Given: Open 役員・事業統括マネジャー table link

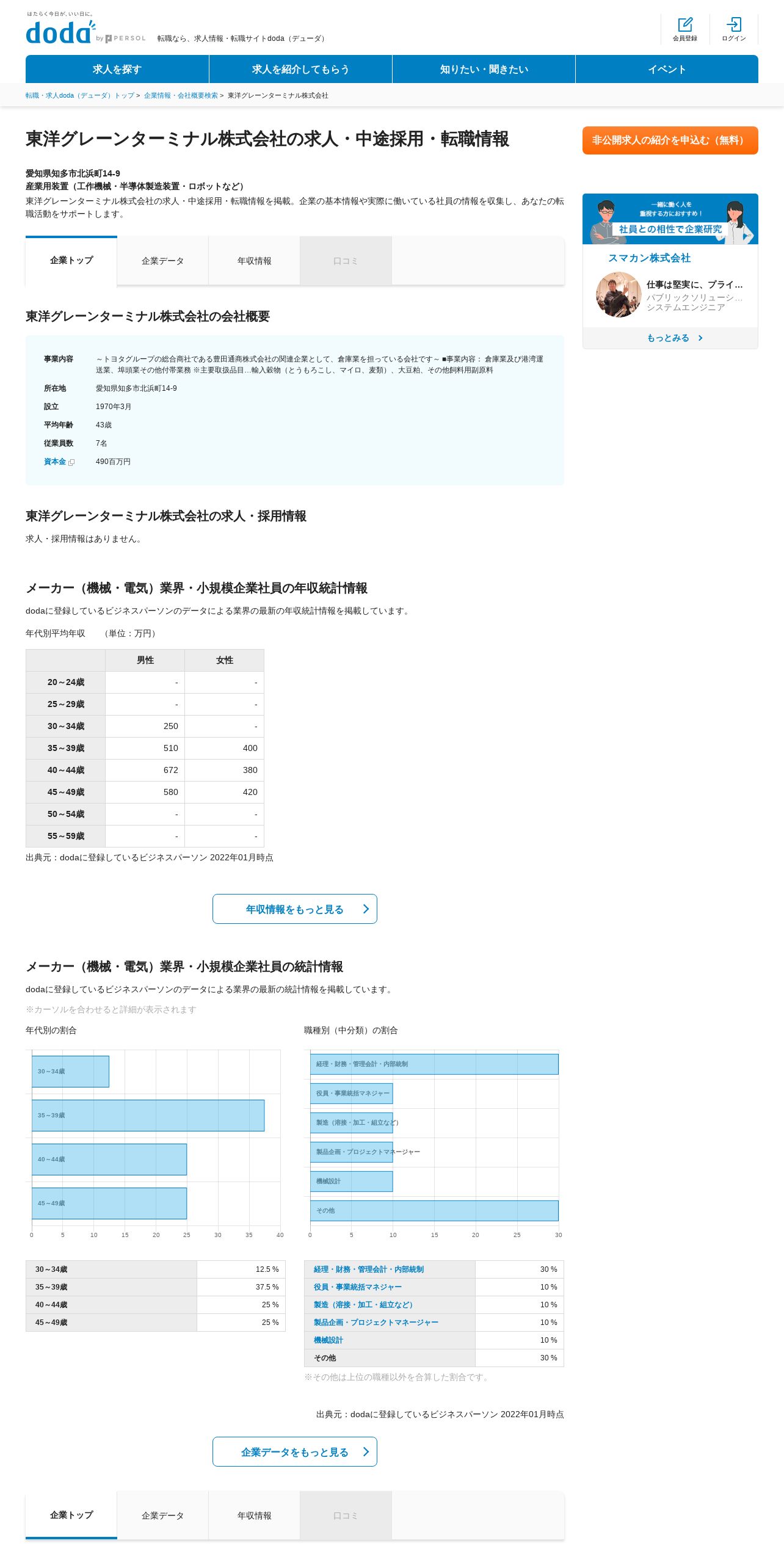Looking at the screenshot, I should tap(358, 1287).
